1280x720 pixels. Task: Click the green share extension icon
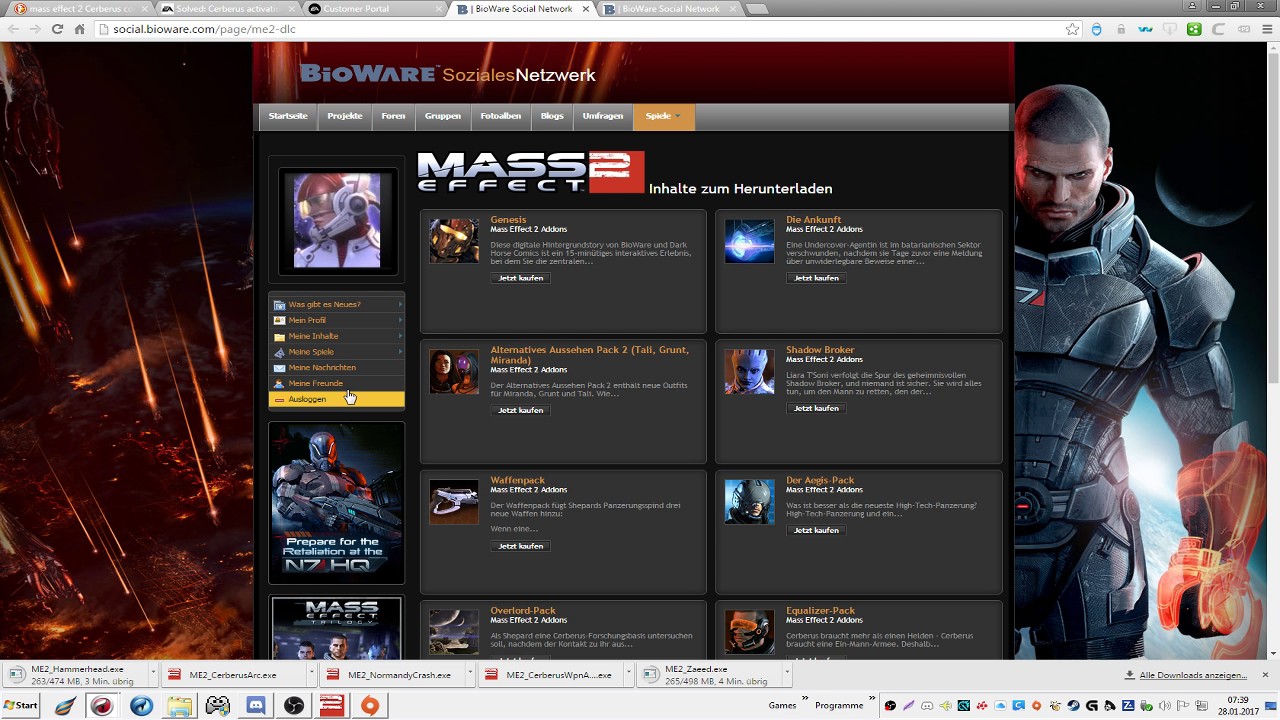tap(1194, 29)
